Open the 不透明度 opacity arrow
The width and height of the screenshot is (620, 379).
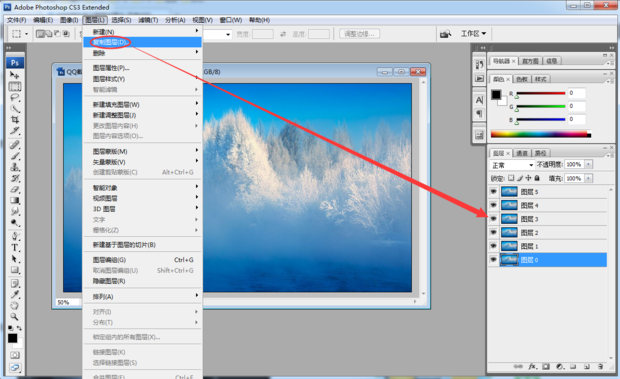point(589,164)
